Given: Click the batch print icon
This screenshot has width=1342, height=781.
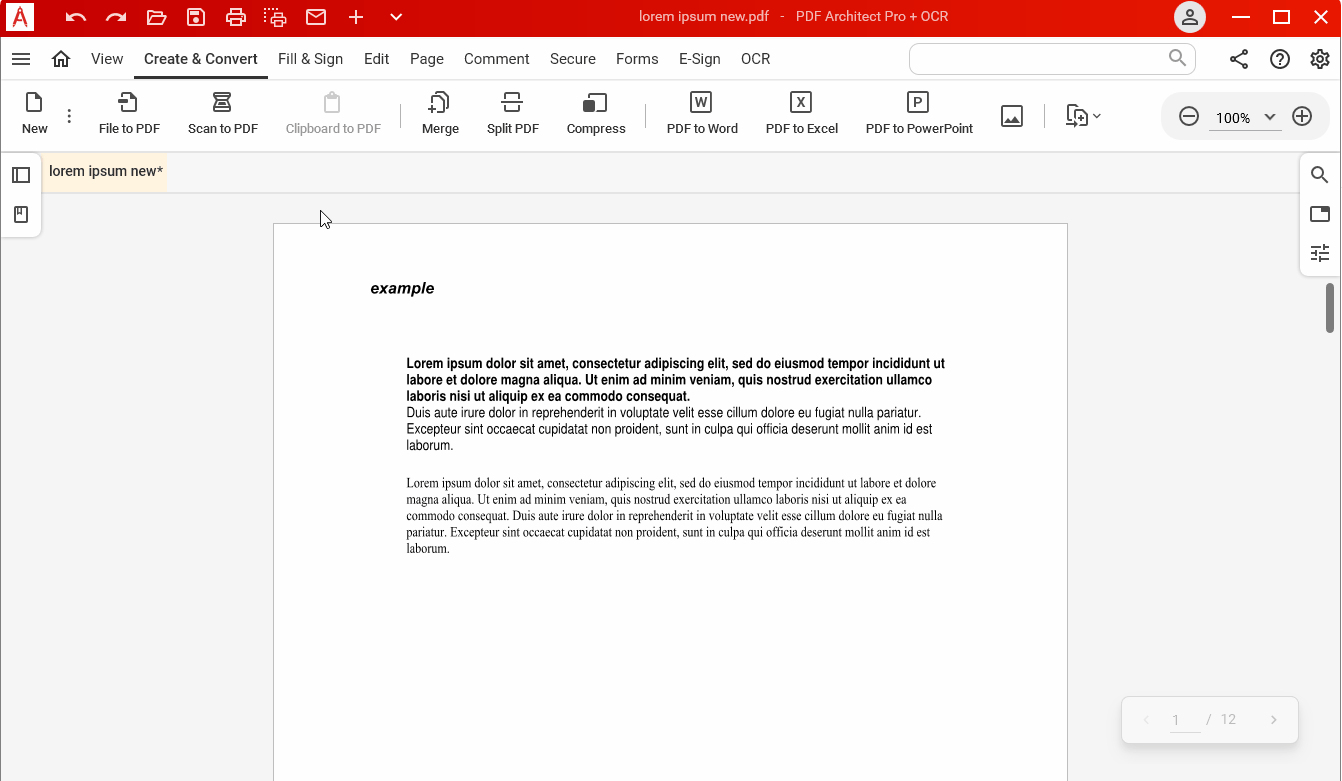Looking at the screenshot, I should 275,17.
